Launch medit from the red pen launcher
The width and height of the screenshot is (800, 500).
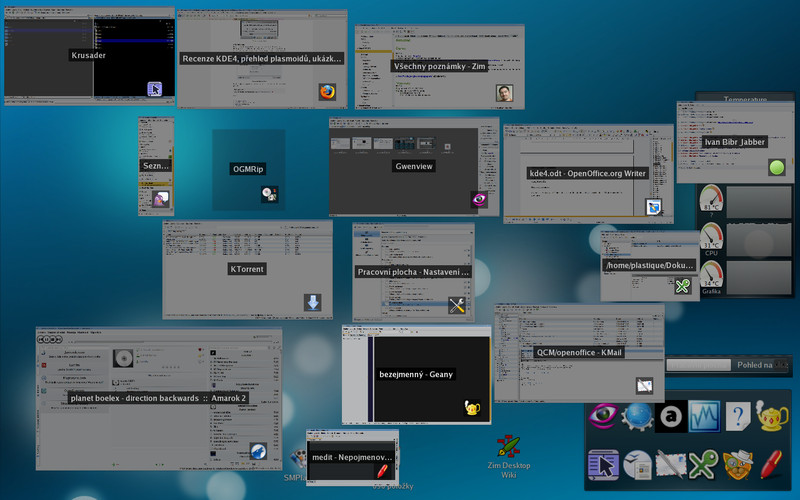tap(771, 464)
